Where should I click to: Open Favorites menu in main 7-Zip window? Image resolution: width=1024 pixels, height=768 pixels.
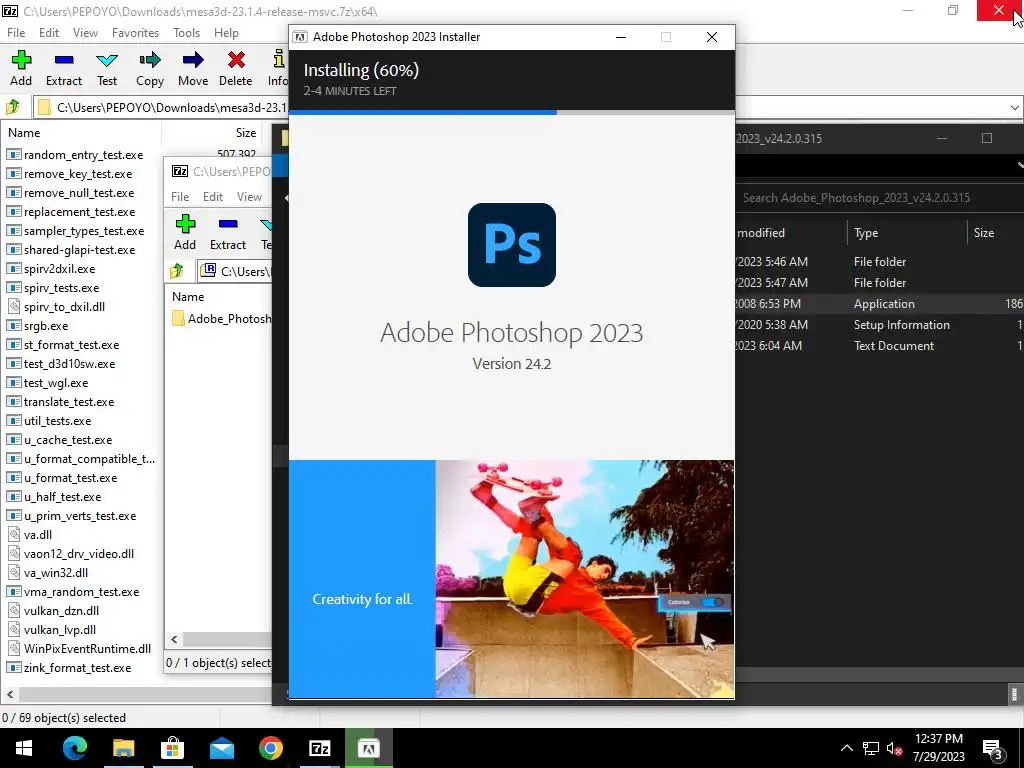point(135,33)
